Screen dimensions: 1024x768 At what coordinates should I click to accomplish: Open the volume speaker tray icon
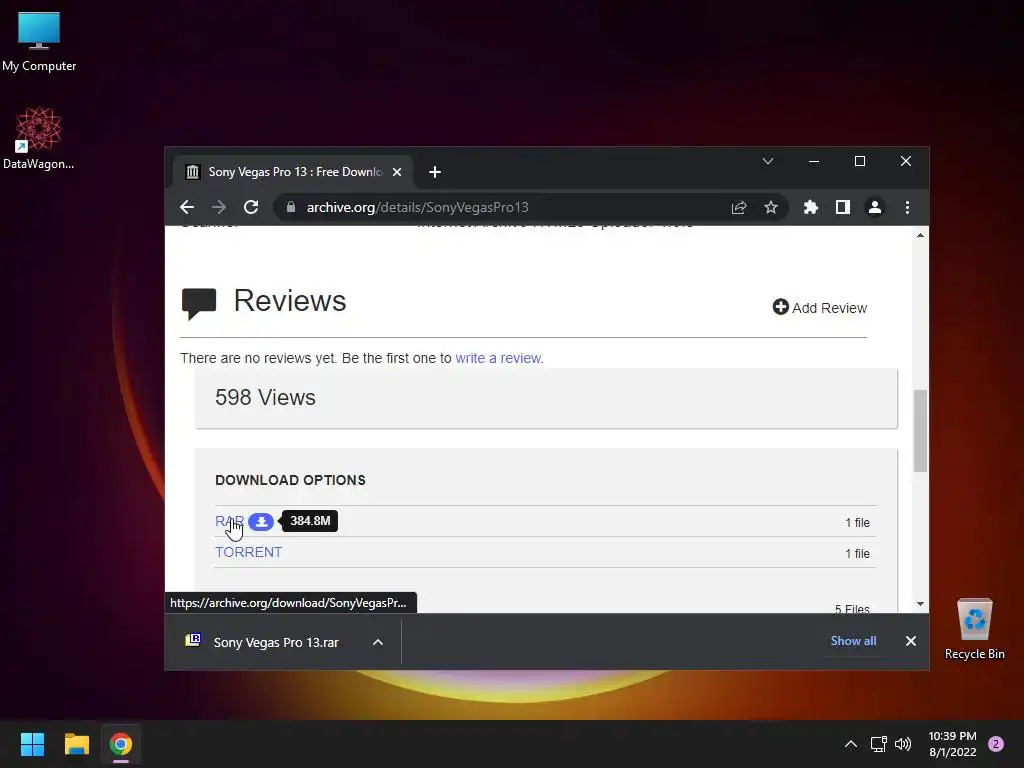[903, 744]
